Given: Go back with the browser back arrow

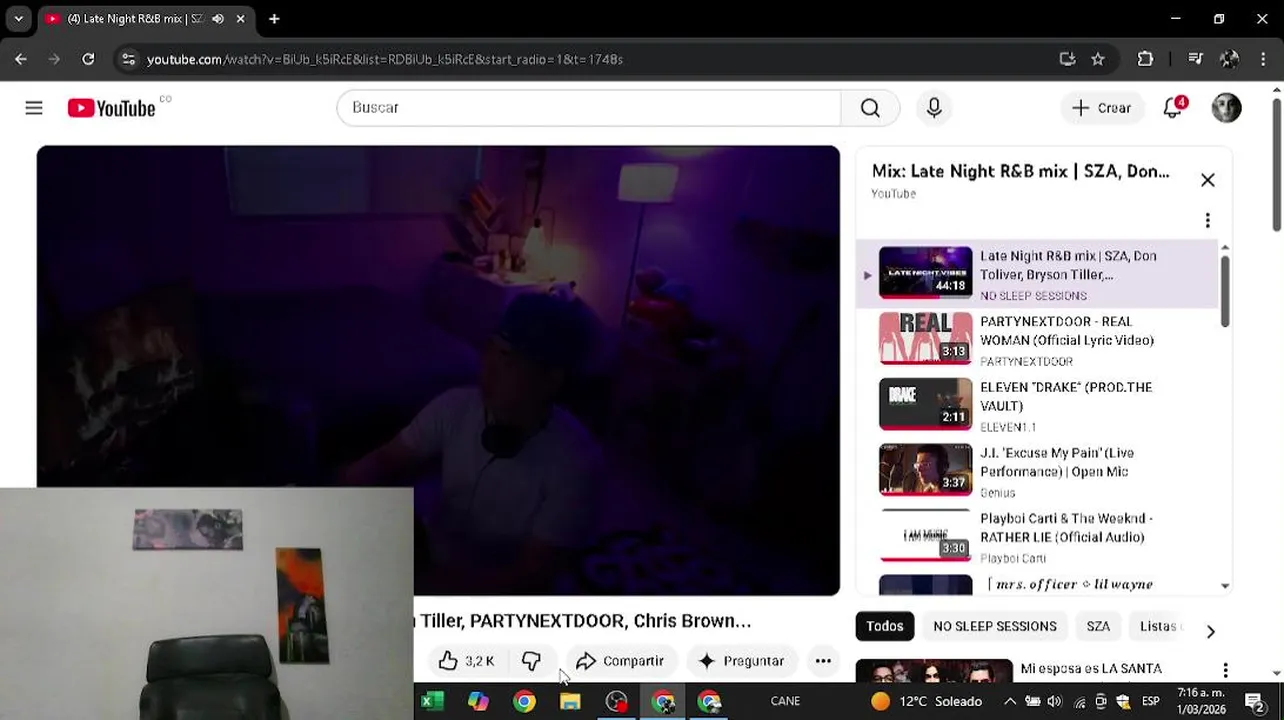Looking at the screenshot, I should click(21, 59).
